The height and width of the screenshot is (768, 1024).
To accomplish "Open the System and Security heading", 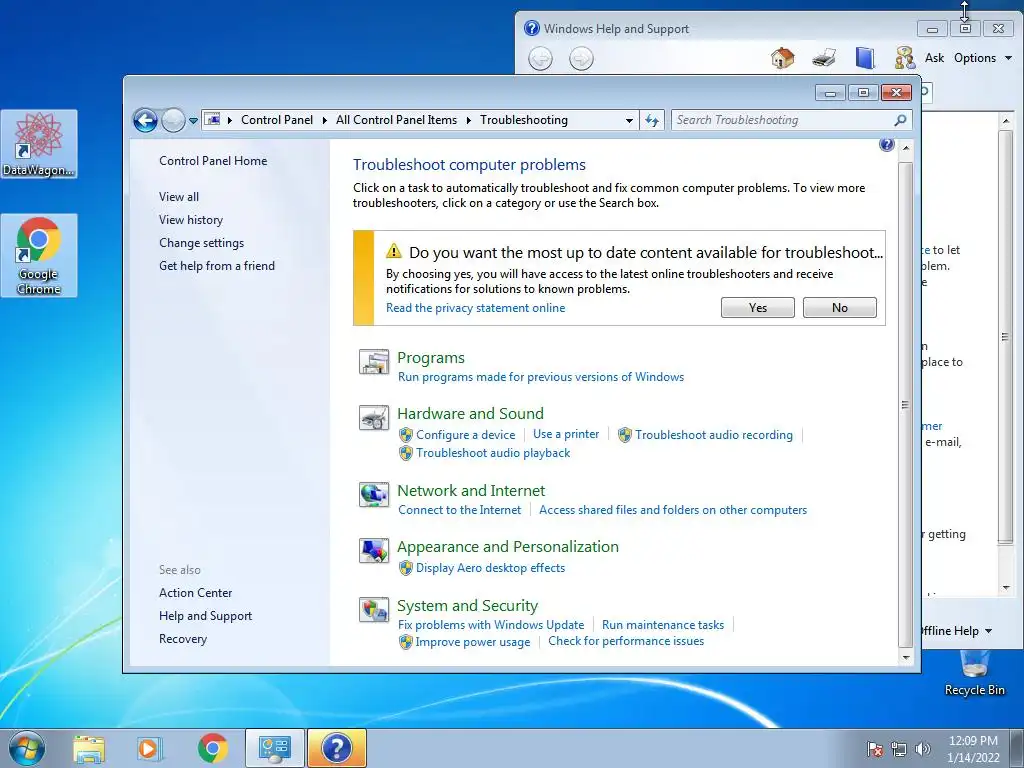I will click(468, 605).
